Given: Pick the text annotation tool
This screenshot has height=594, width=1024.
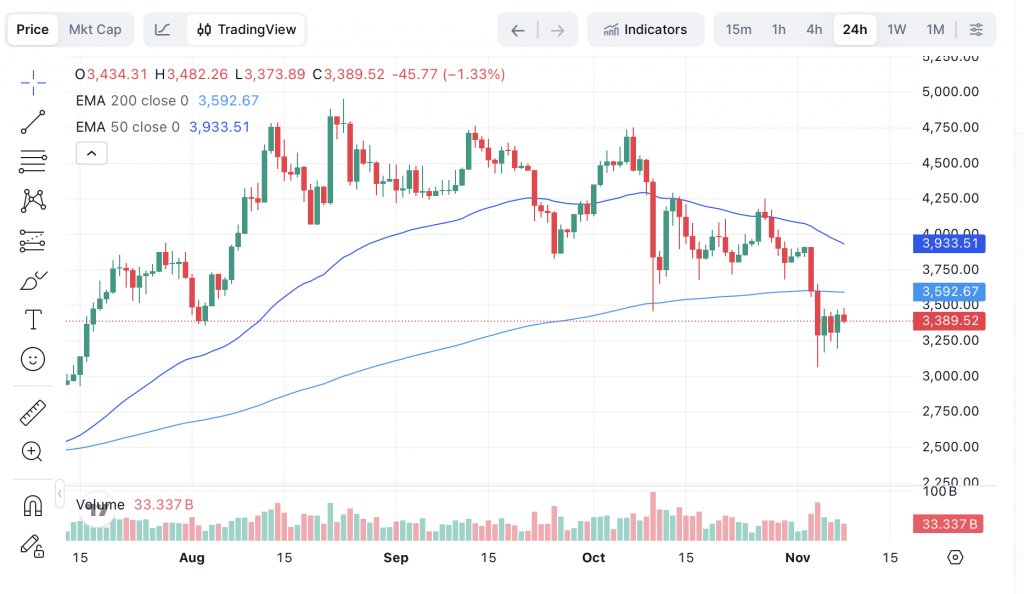Looking at the screenshot, I should [32, 320].
